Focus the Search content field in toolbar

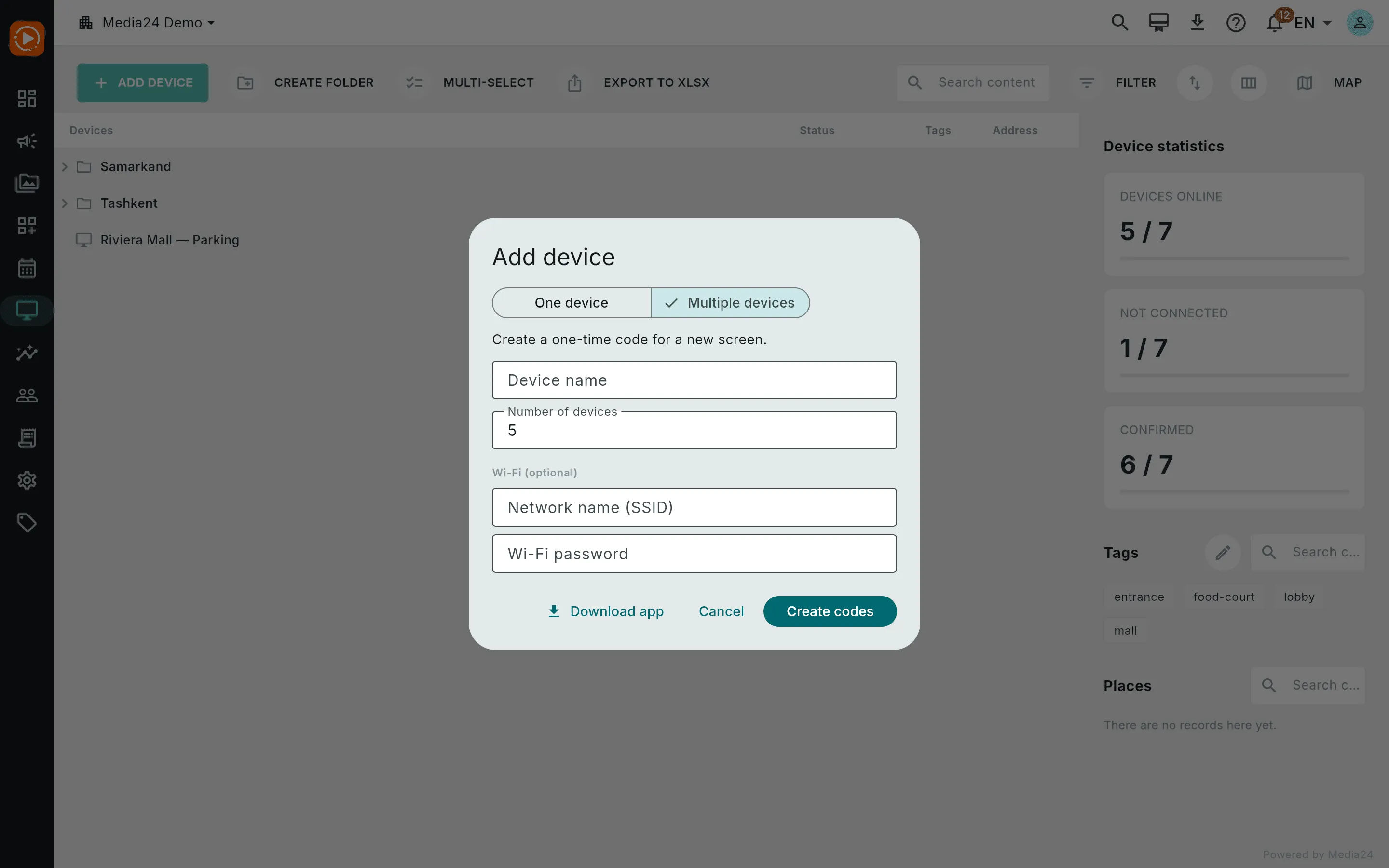[973, 82]
